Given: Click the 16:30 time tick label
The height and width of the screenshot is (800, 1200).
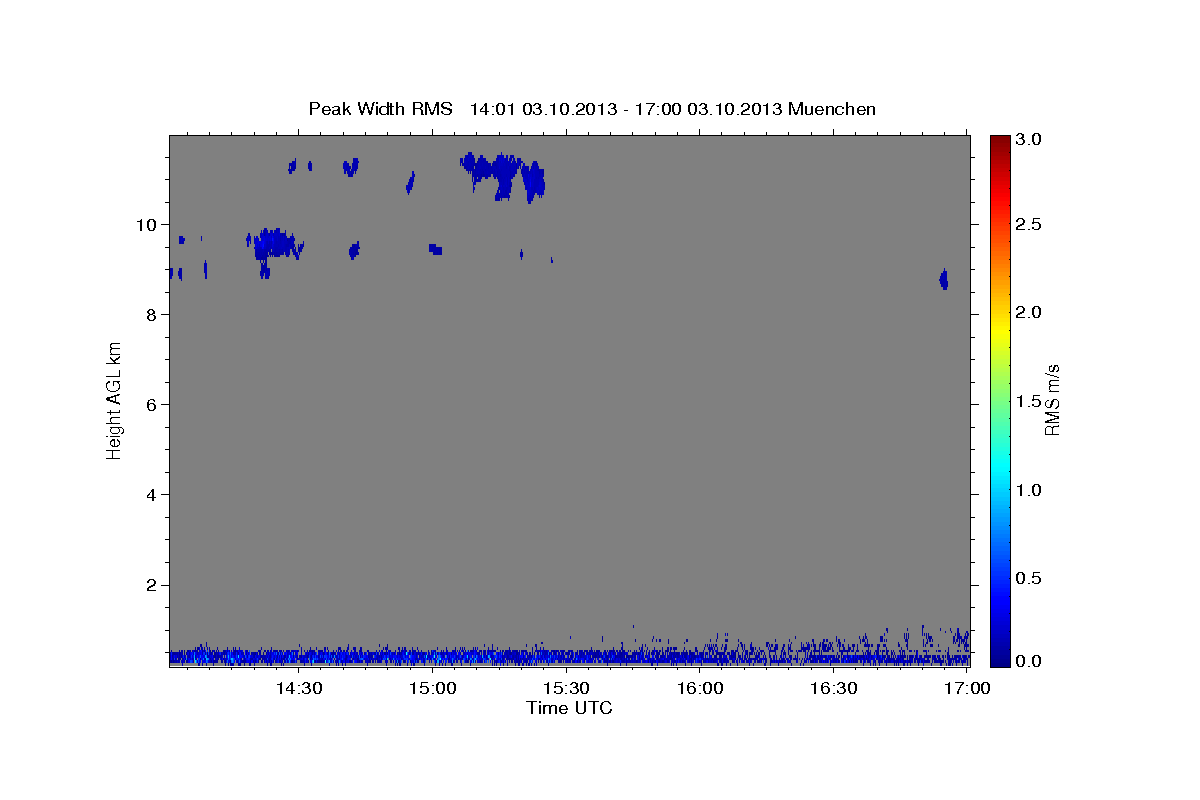Looking at the screenshot, I should [x=834, y=689].
